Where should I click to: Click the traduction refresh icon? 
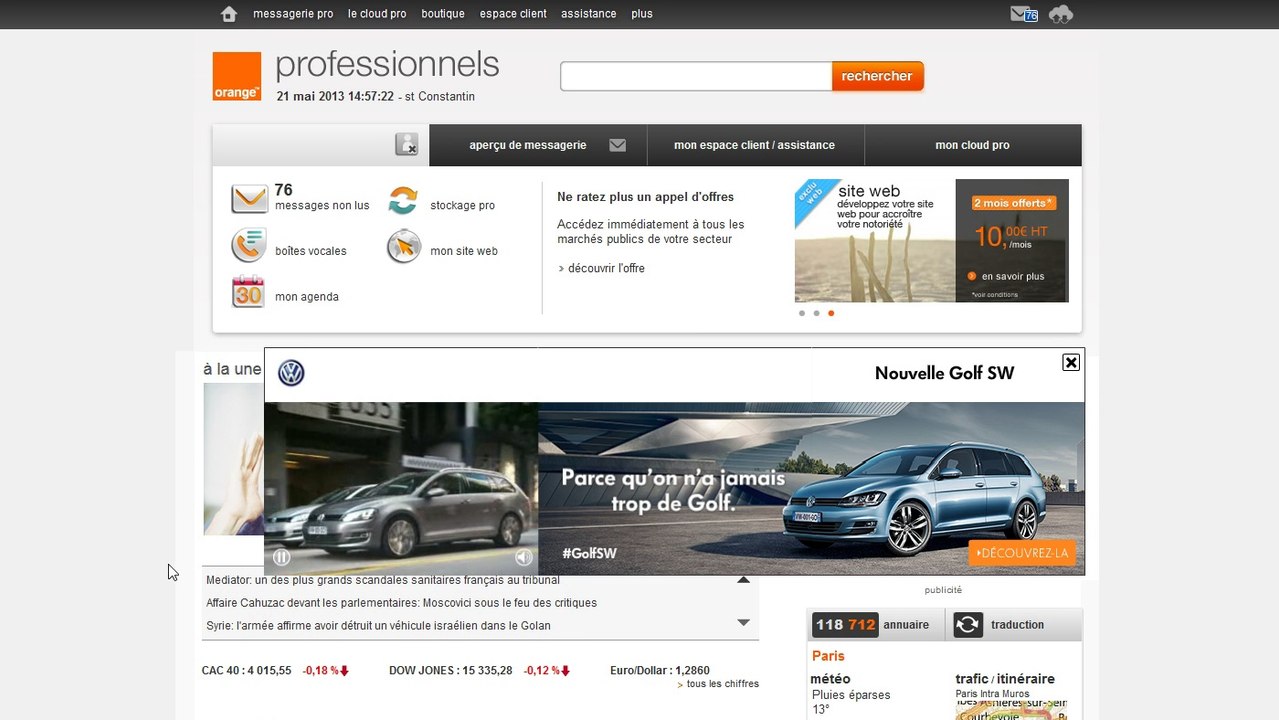tap(968, 625)
